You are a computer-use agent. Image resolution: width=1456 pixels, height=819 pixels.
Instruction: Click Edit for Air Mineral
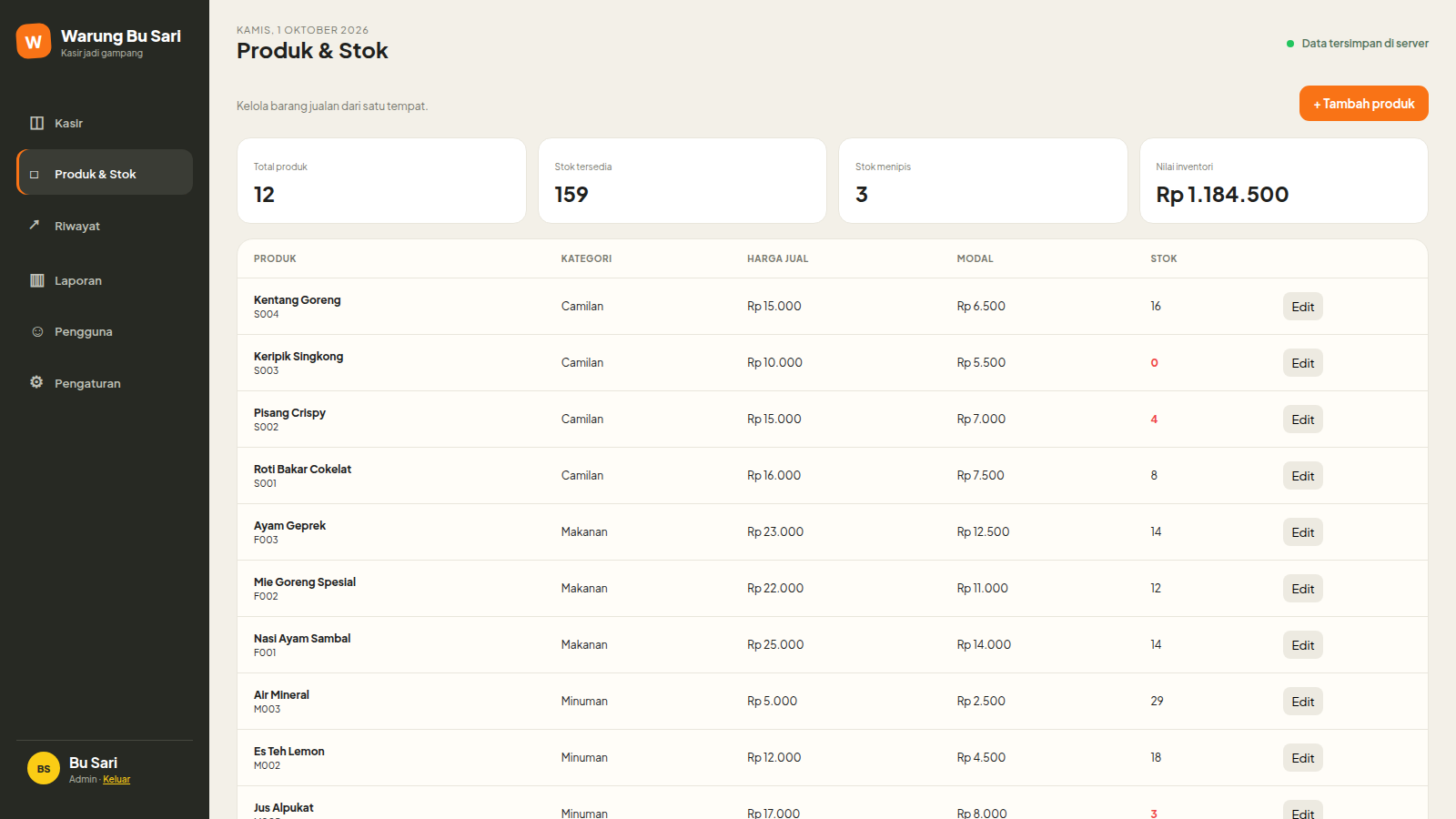[1303, 702]
